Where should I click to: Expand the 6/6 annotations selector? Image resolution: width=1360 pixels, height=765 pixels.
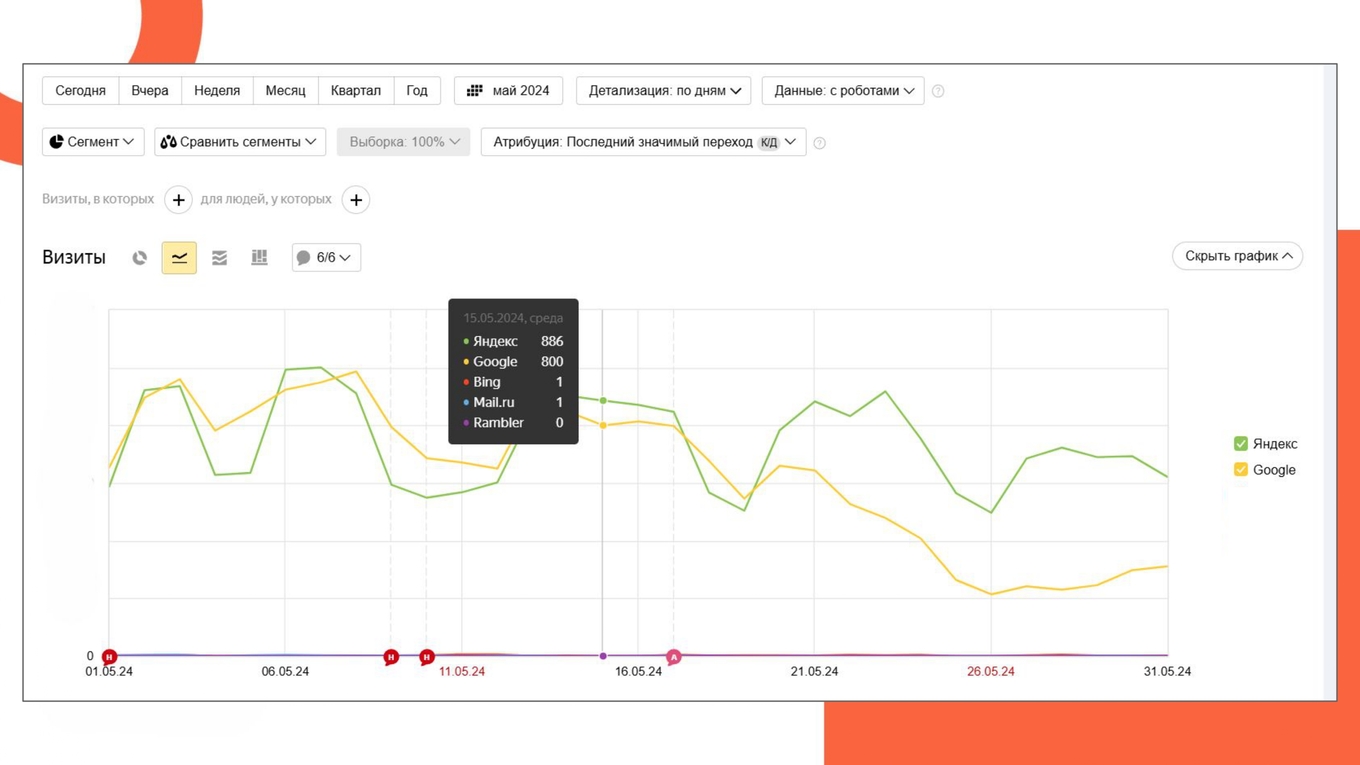click(x=346, y=257)
